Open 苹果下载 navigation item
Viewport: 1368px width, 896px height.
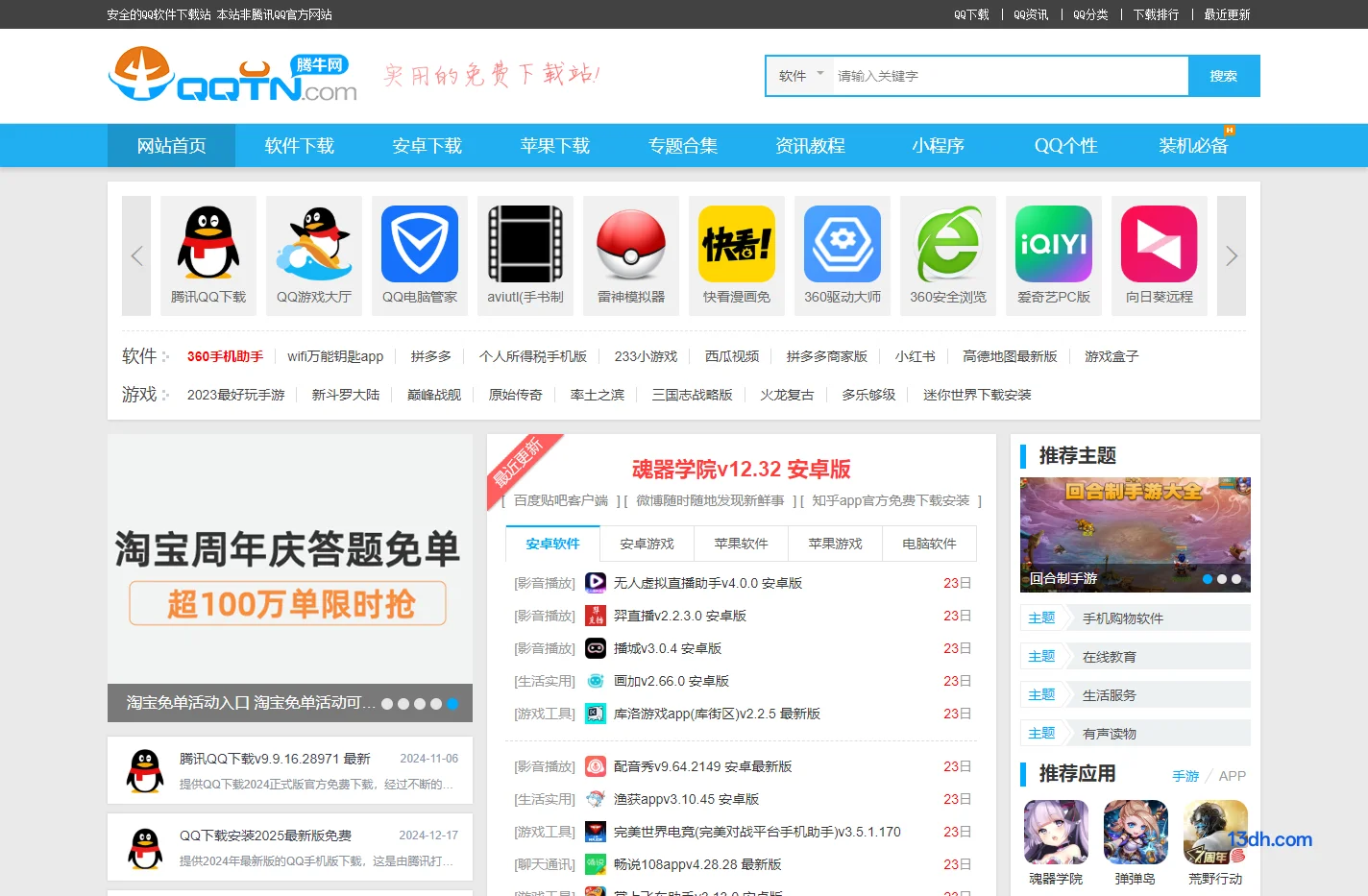point(554,145)
